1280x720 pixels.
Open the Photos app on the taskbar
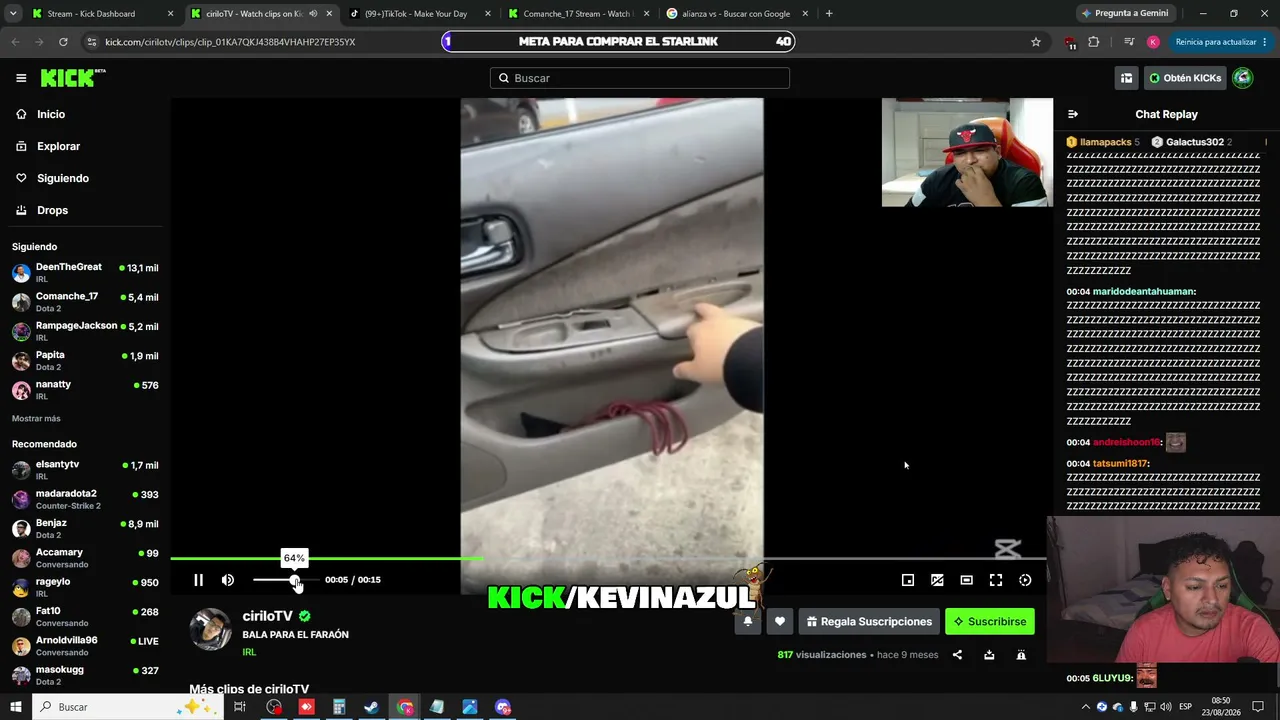[x=470, y=707]
